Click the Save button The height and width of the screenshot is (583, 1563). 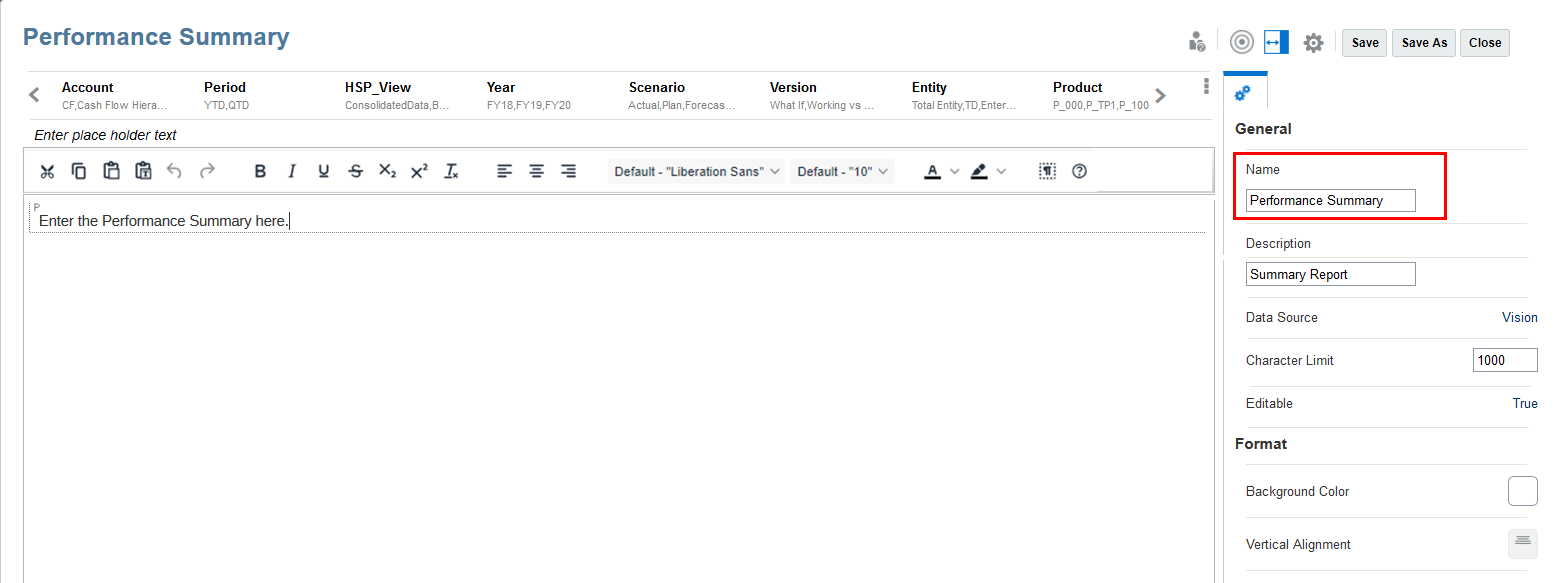point(1365,42)
